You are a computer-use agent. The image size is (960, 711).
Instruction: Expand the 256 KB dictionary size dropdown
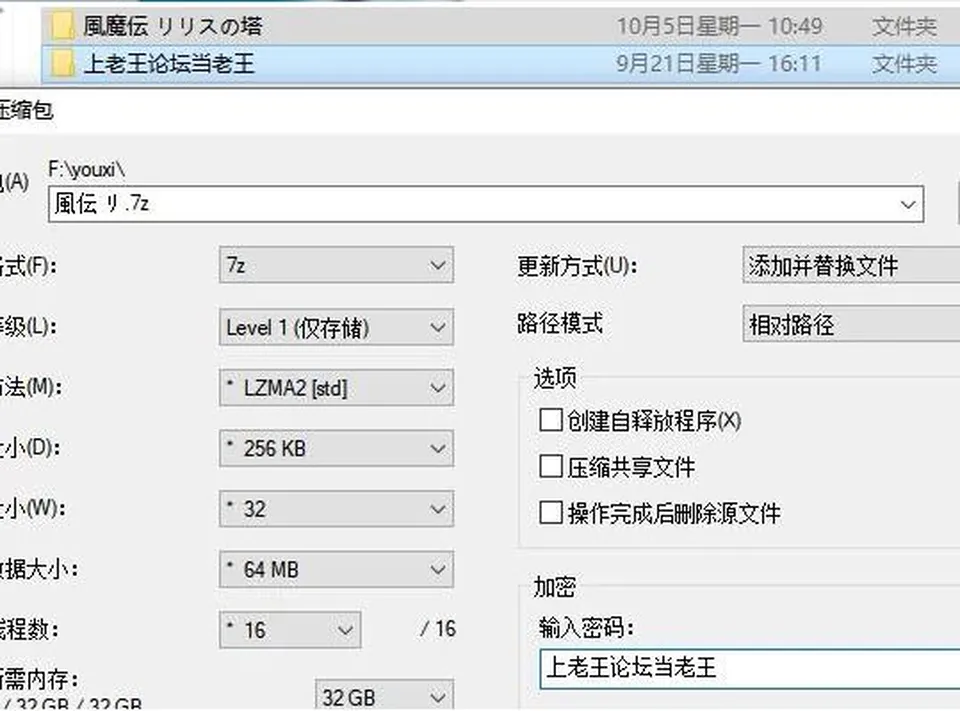click(x=336, y=448)
